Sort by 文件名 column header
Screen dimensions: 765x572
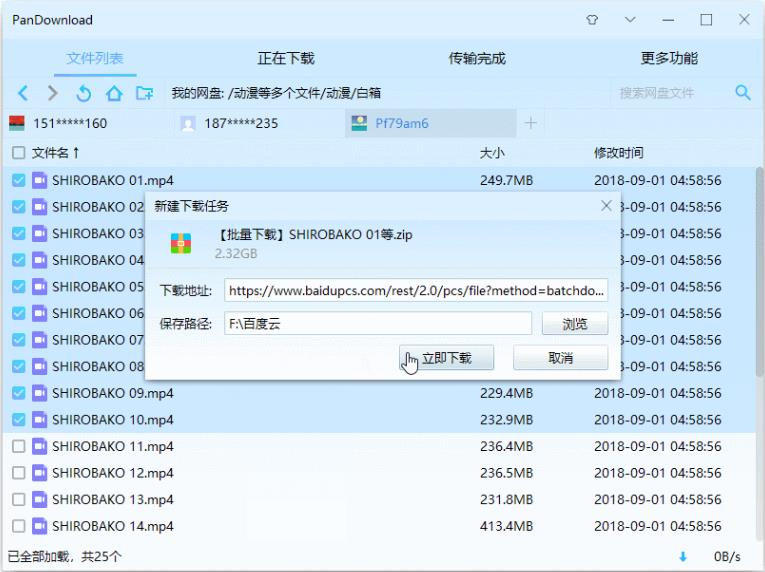tap(55, 153)
